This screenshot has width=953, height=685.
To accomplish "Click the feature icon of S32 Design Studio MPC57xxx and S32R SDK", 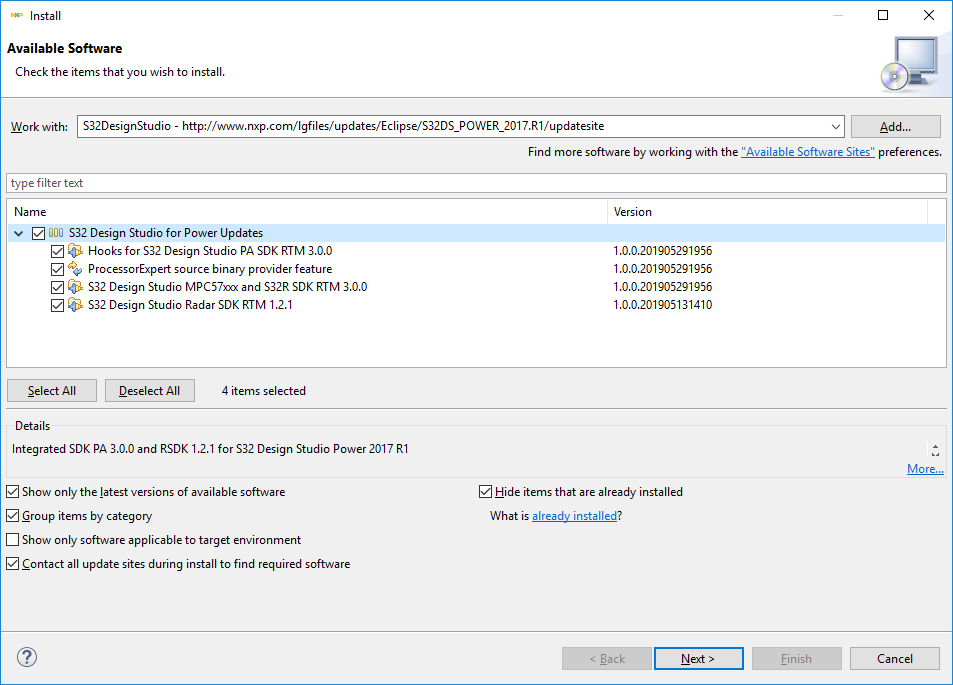I will point(75,287).
